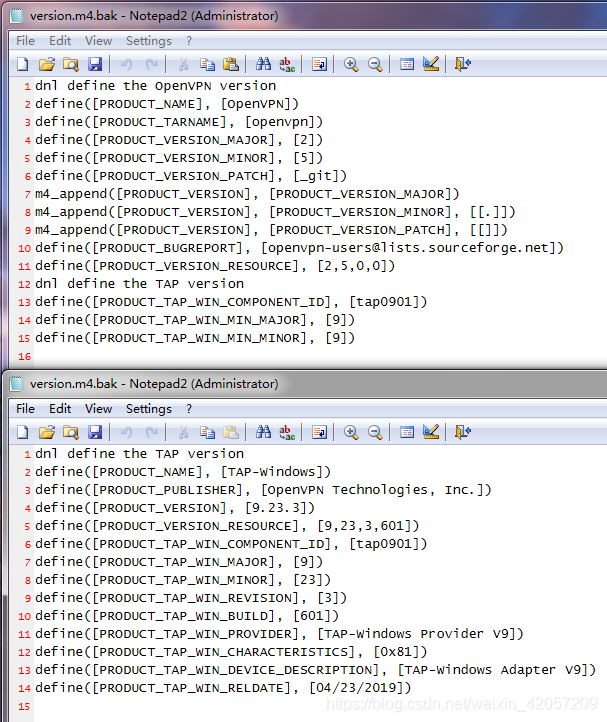607x722 pixels.
Task: Click line with '[2,5,0,0]' resource version
Action: 215,266
